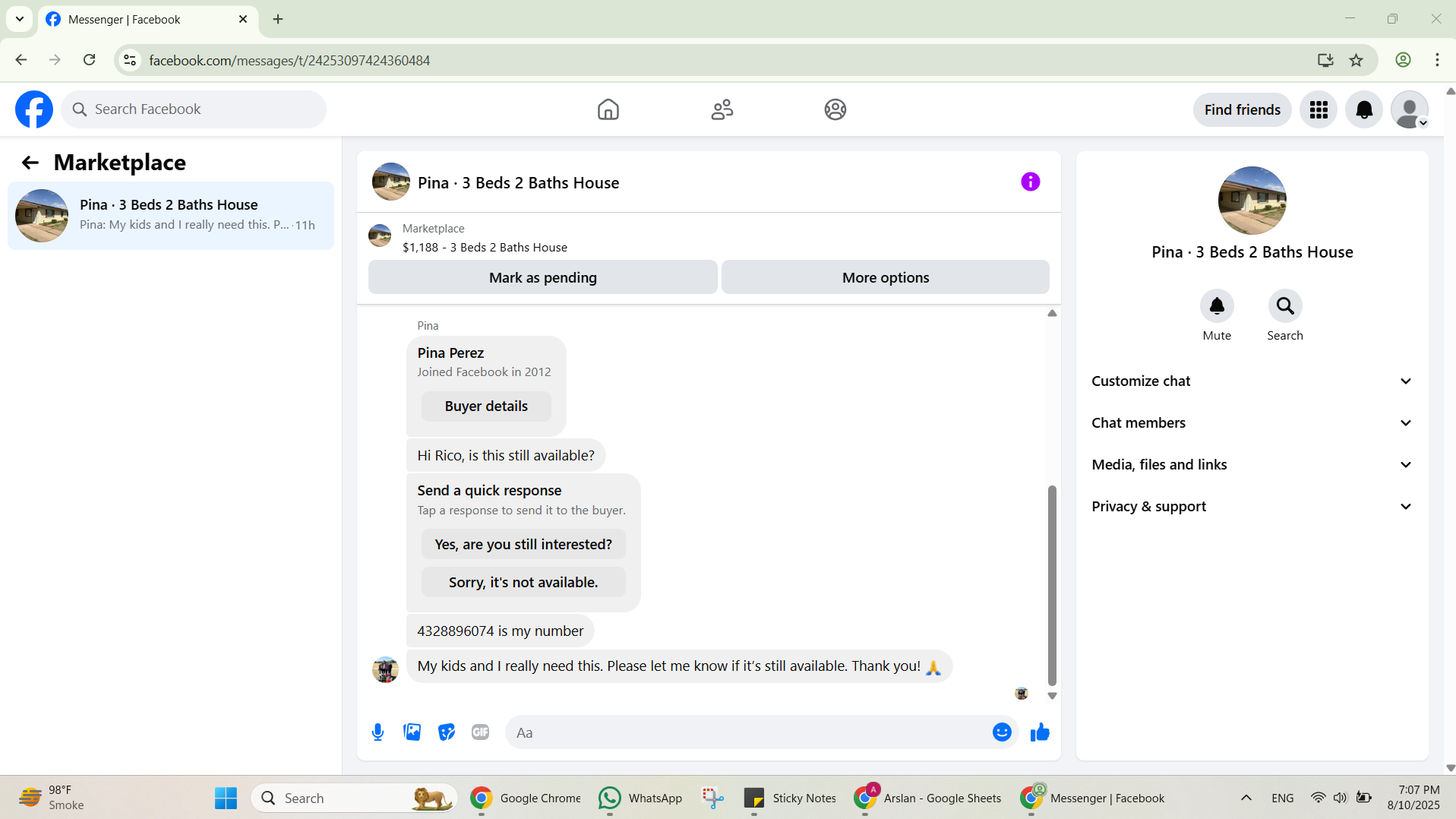
Task: Install app icon in address bar
Action: pos(1325,60)
